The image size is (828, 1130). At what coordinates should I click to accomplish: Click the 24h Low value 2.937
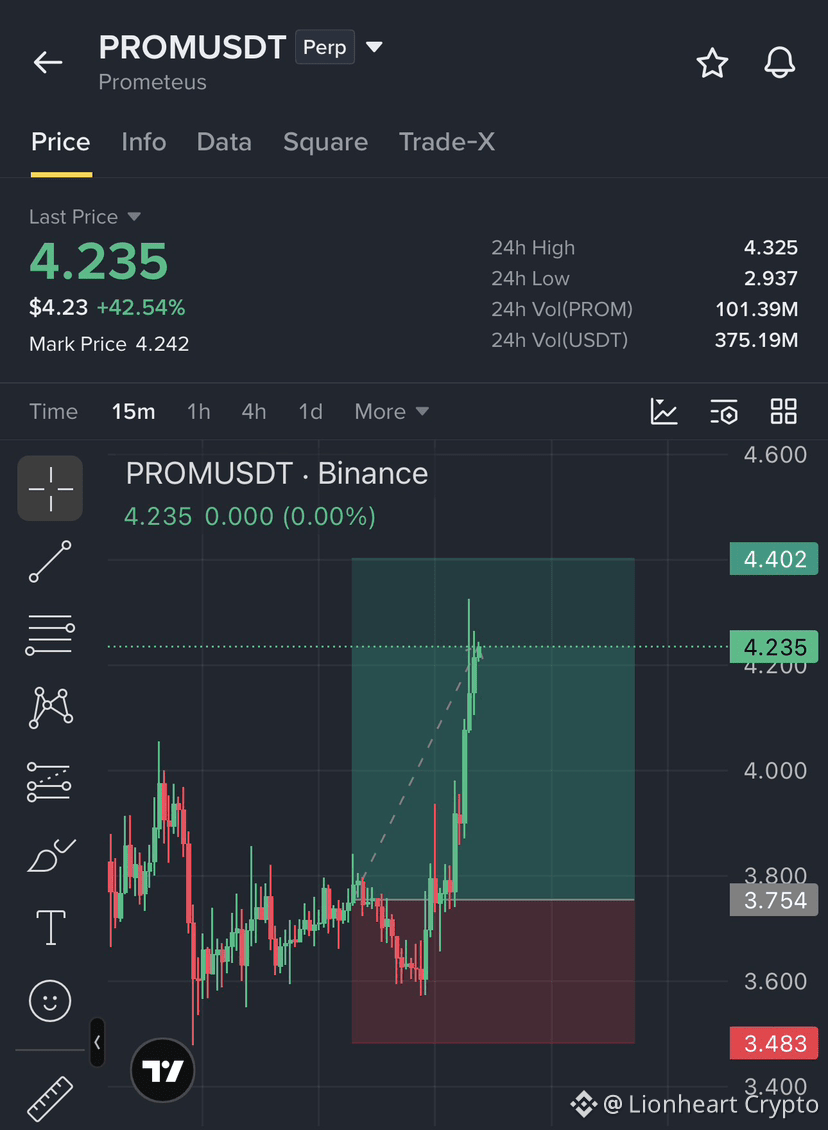770,279
